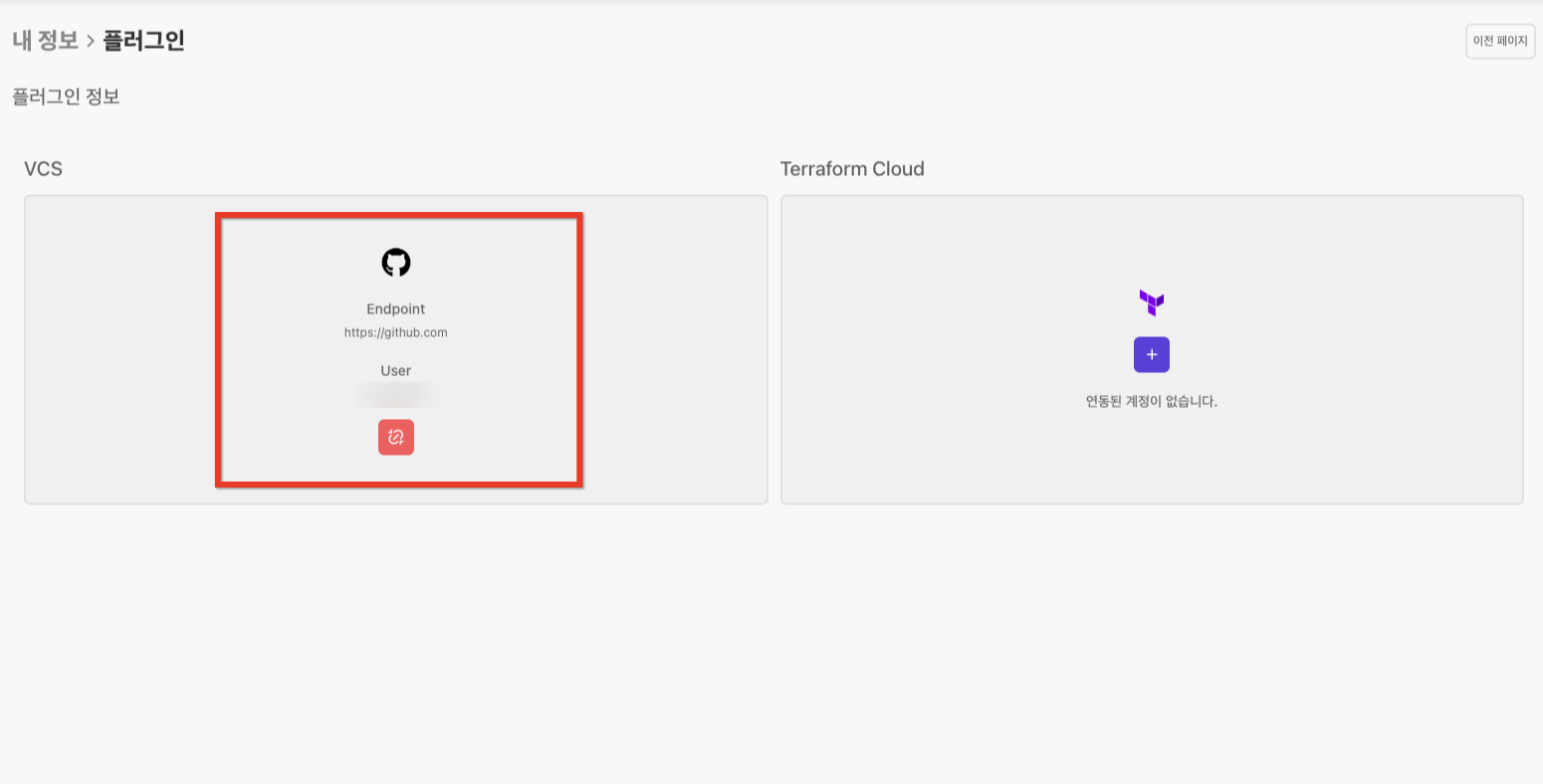Click the VCS section label
Viewport: 1543px width, 784px height.
[44, 169]
